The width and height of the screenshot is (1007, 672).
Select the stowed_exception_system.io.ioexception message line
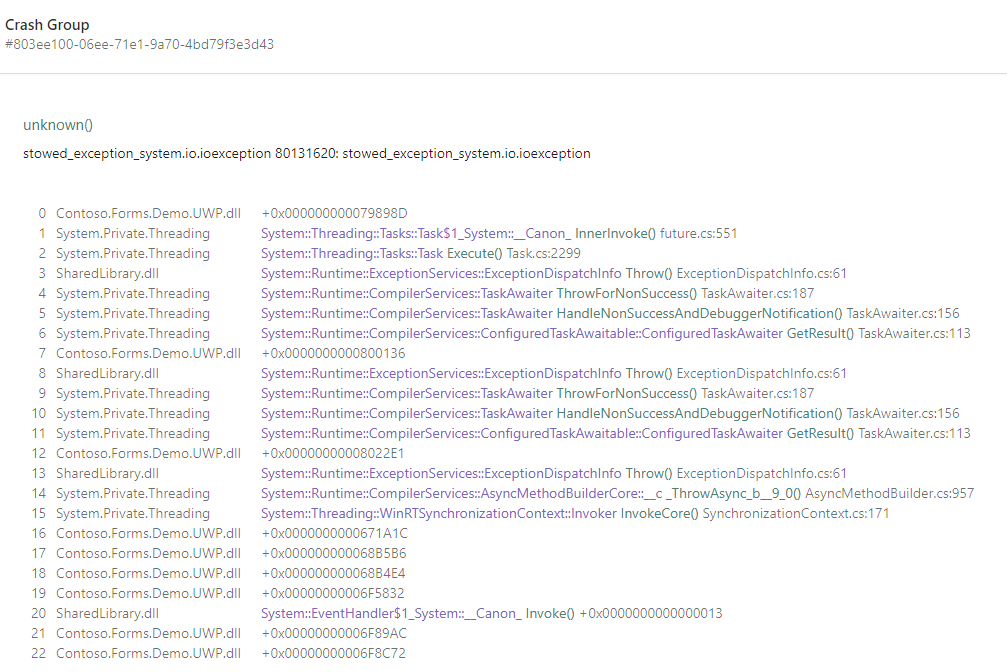tap(307, 154)
